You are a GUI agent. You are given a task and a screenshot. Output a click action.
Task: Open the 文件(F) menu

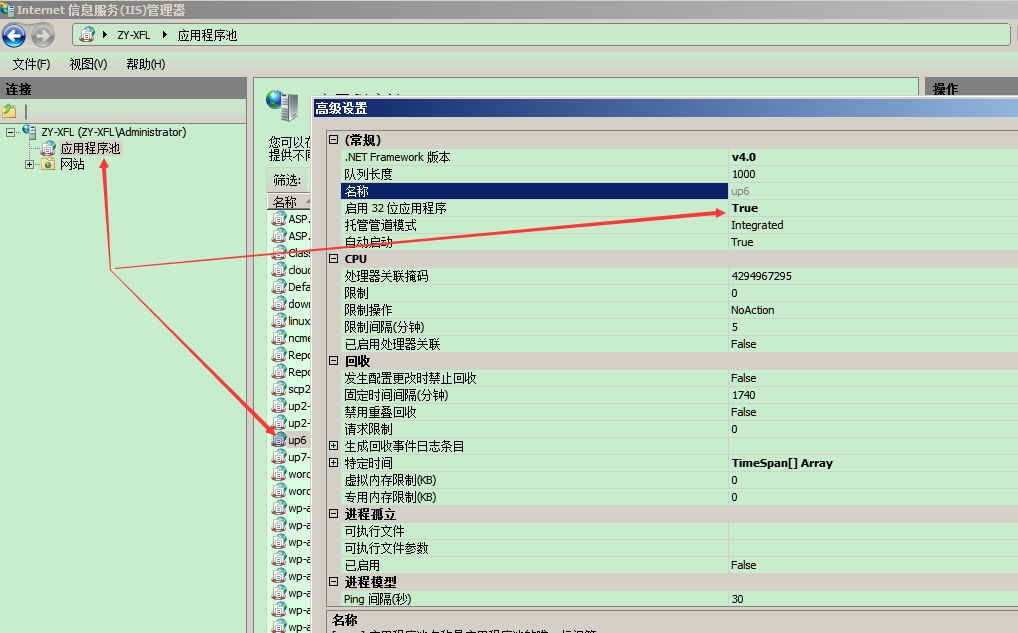pos(31,64)
